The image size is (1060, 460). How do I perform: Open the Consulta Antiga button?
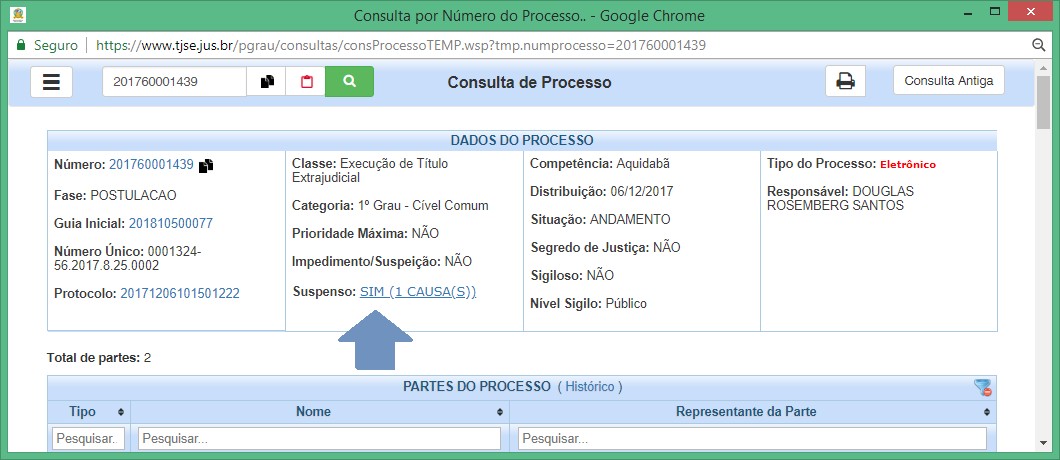[948, 81]
